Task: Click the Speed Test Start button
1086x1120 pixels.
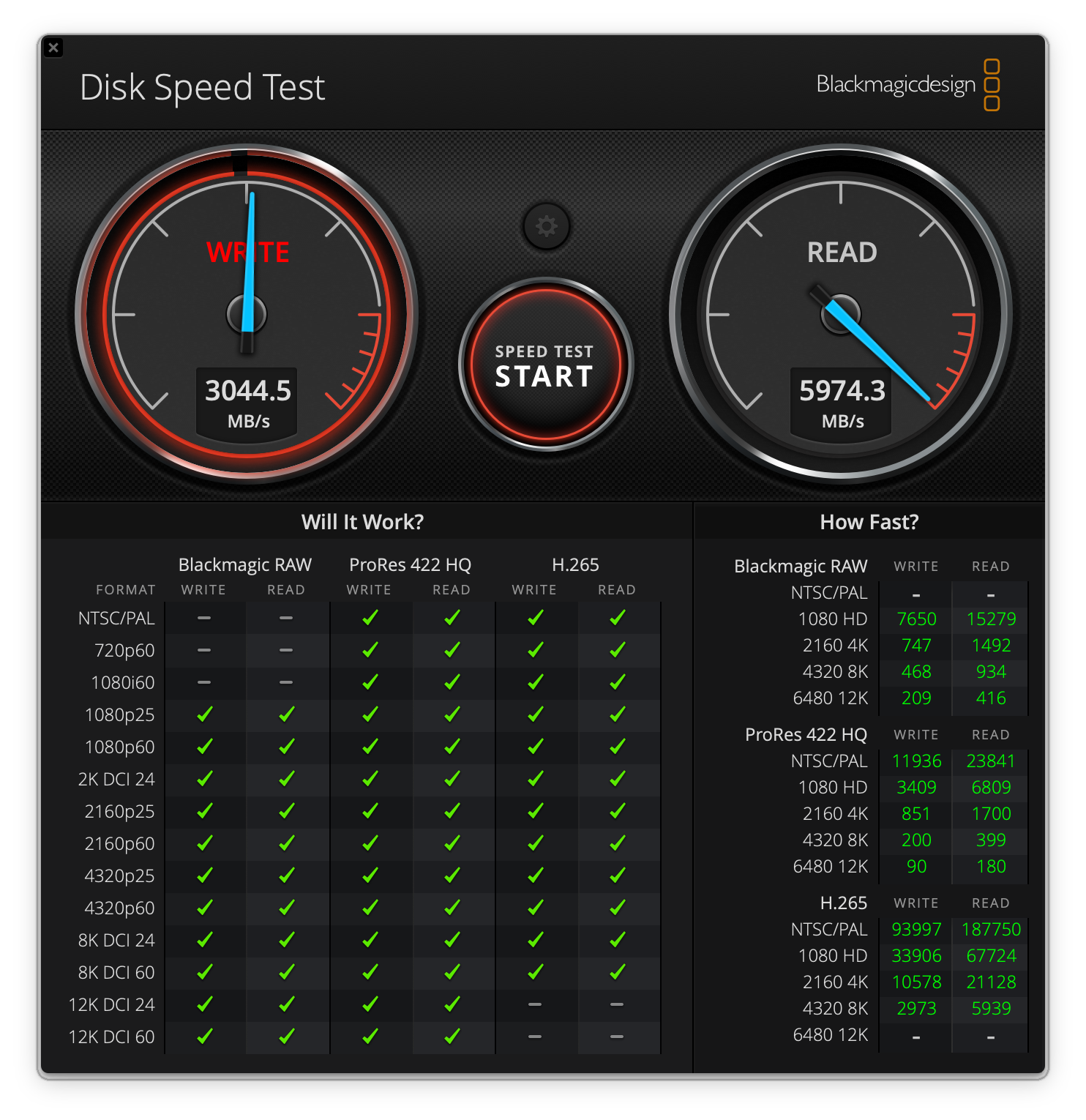Action: pyautogui.click(x=545, y=364)
